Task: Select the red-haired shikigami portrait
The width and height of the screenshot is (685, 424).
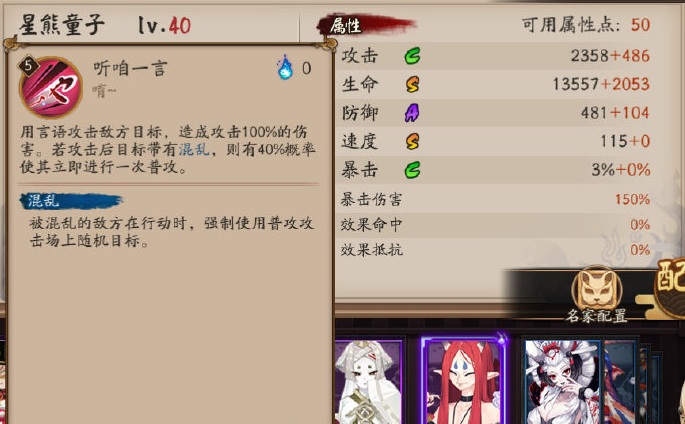Action: [464, 380]
